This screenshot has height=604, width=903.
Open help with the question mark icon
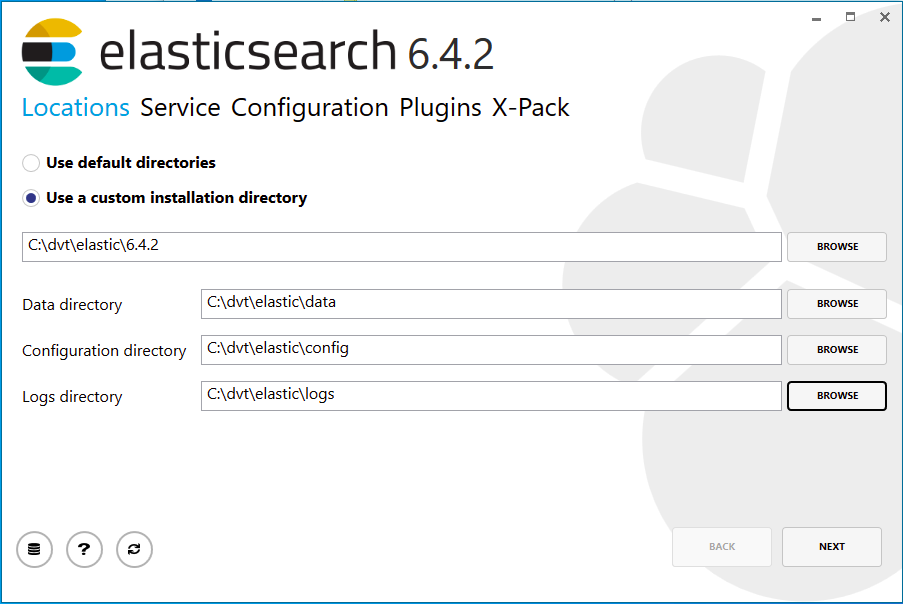coord(84,549)
